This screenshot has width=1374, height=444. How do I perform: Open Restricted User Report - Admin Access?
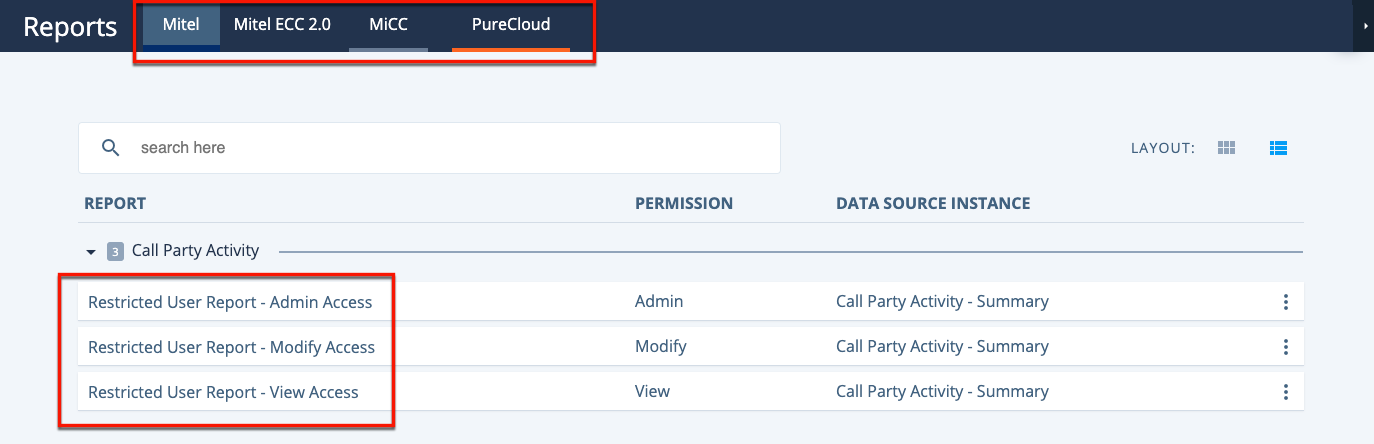click(x=230, y=302)
